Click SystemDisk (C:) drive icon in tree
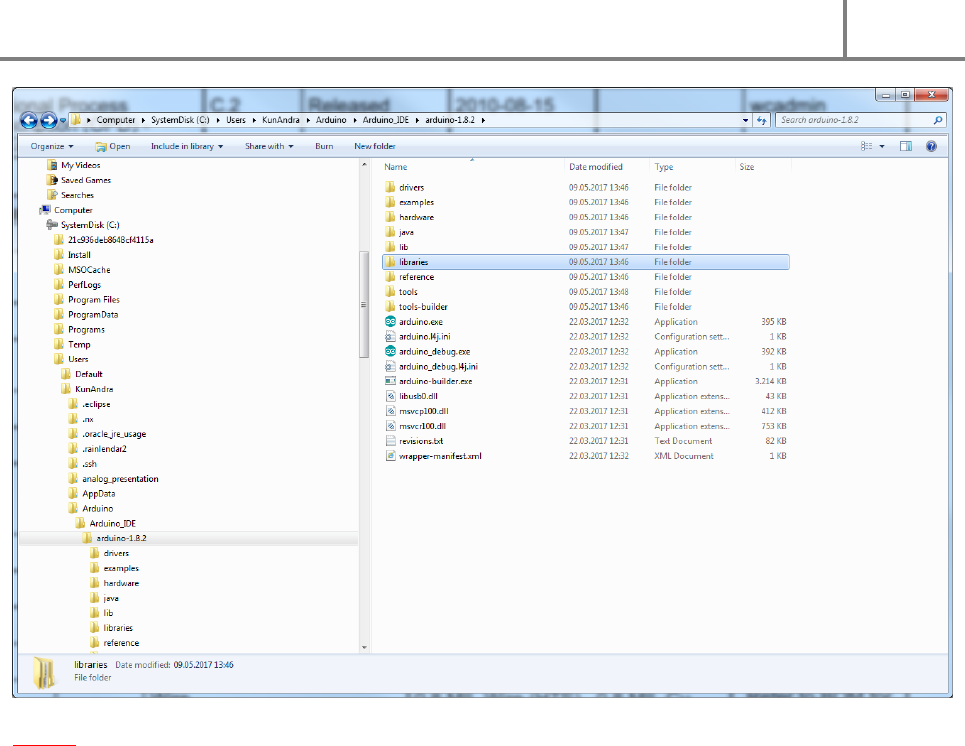 pyautogui.click(x=52, y=225)
